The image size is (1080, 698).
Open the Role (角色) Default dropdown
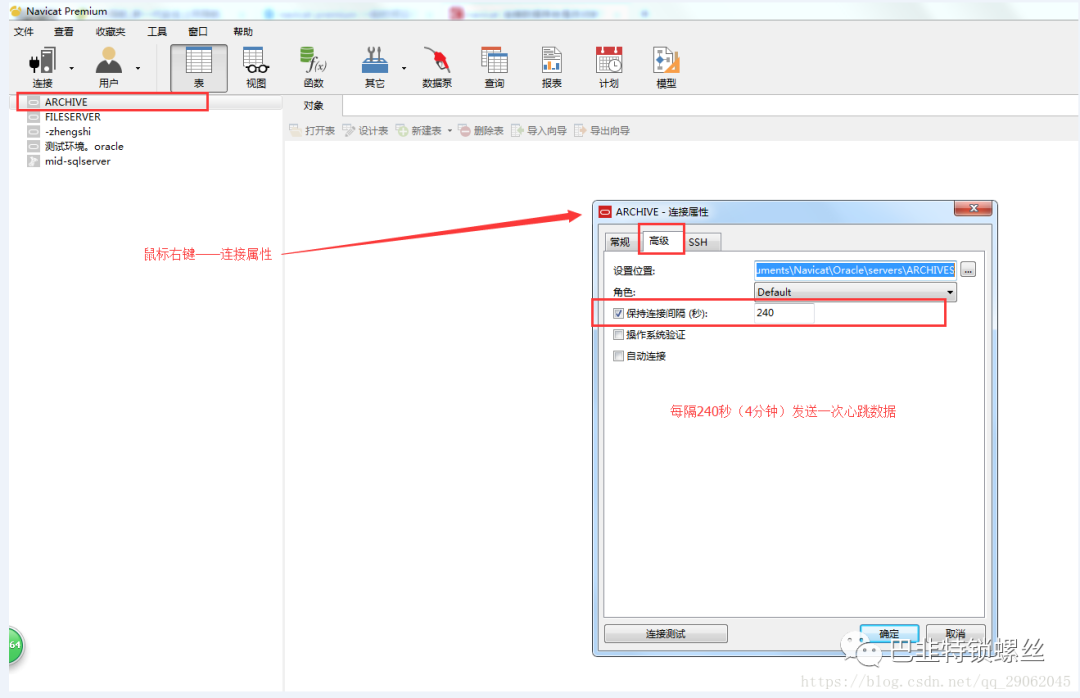click(855, 291)
